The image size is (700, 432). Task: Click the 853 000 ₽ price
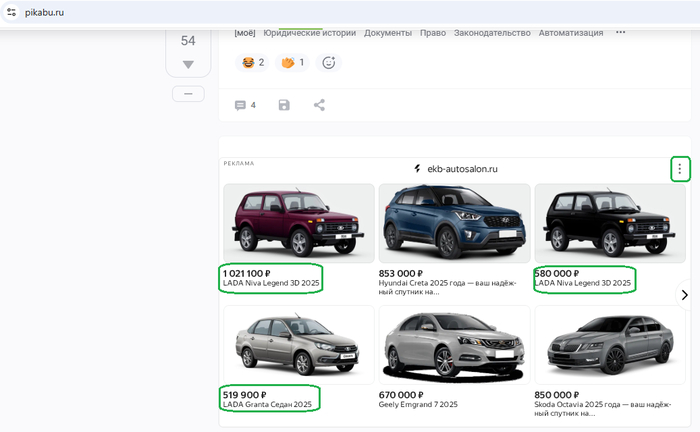[x=400, y=274]
